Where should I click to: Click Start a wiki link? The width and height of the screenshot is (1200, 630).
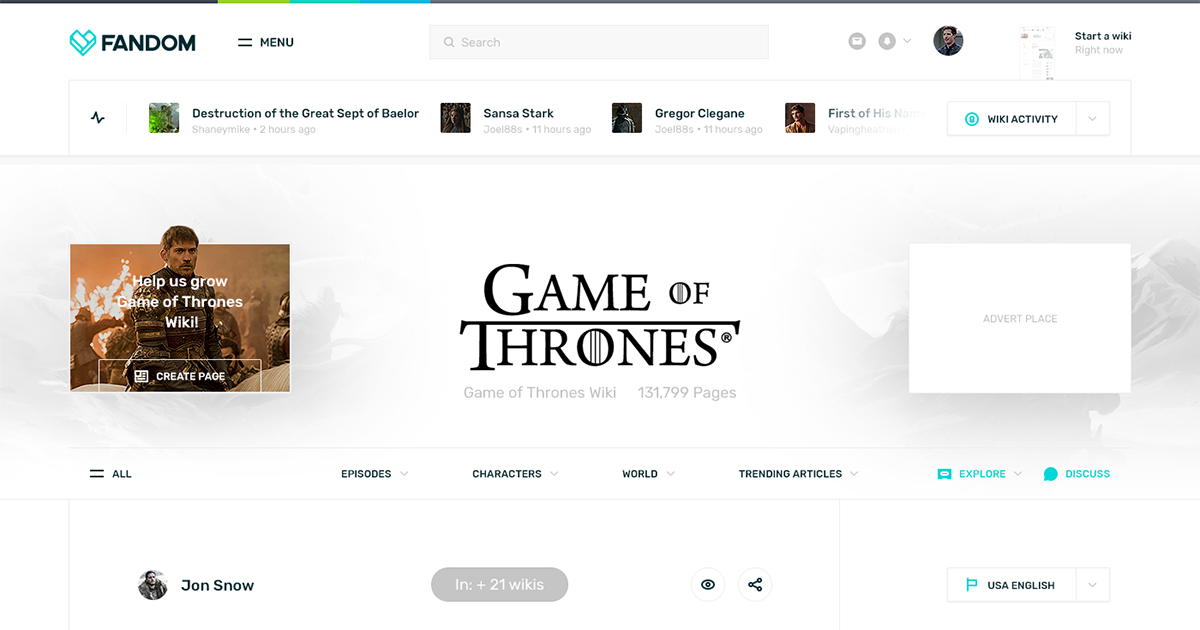click(1103, 36)
